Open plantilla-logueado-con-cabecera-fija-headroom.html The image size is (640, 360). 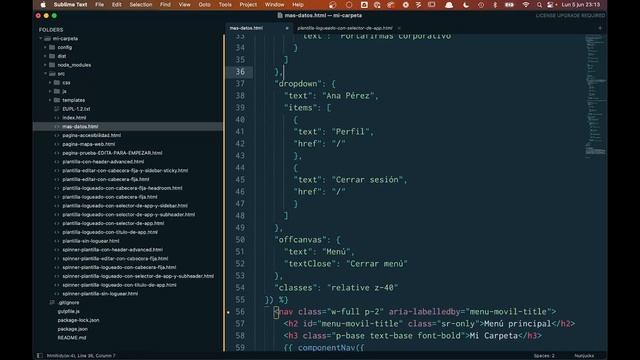[x=122, y=188]
